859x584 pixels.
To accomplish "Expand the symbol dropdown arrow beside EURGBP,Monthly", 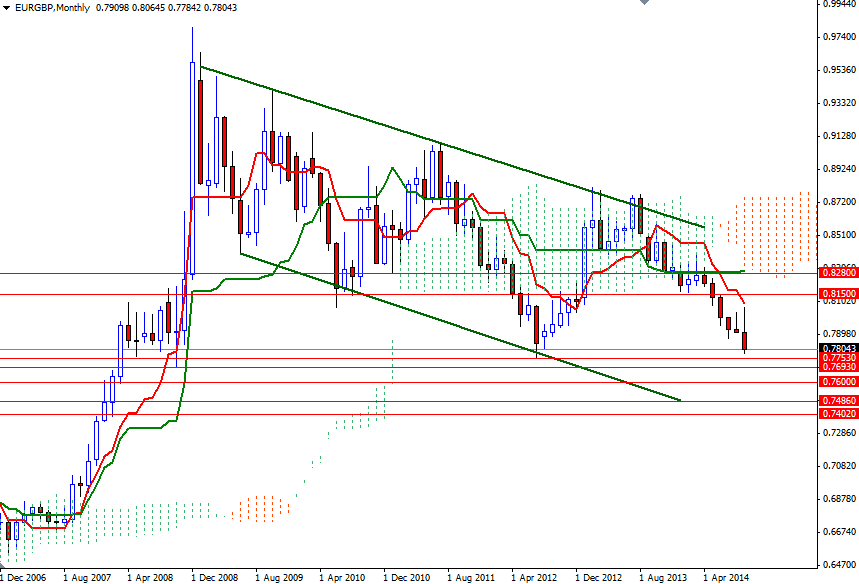I will (x=7, y=7).
